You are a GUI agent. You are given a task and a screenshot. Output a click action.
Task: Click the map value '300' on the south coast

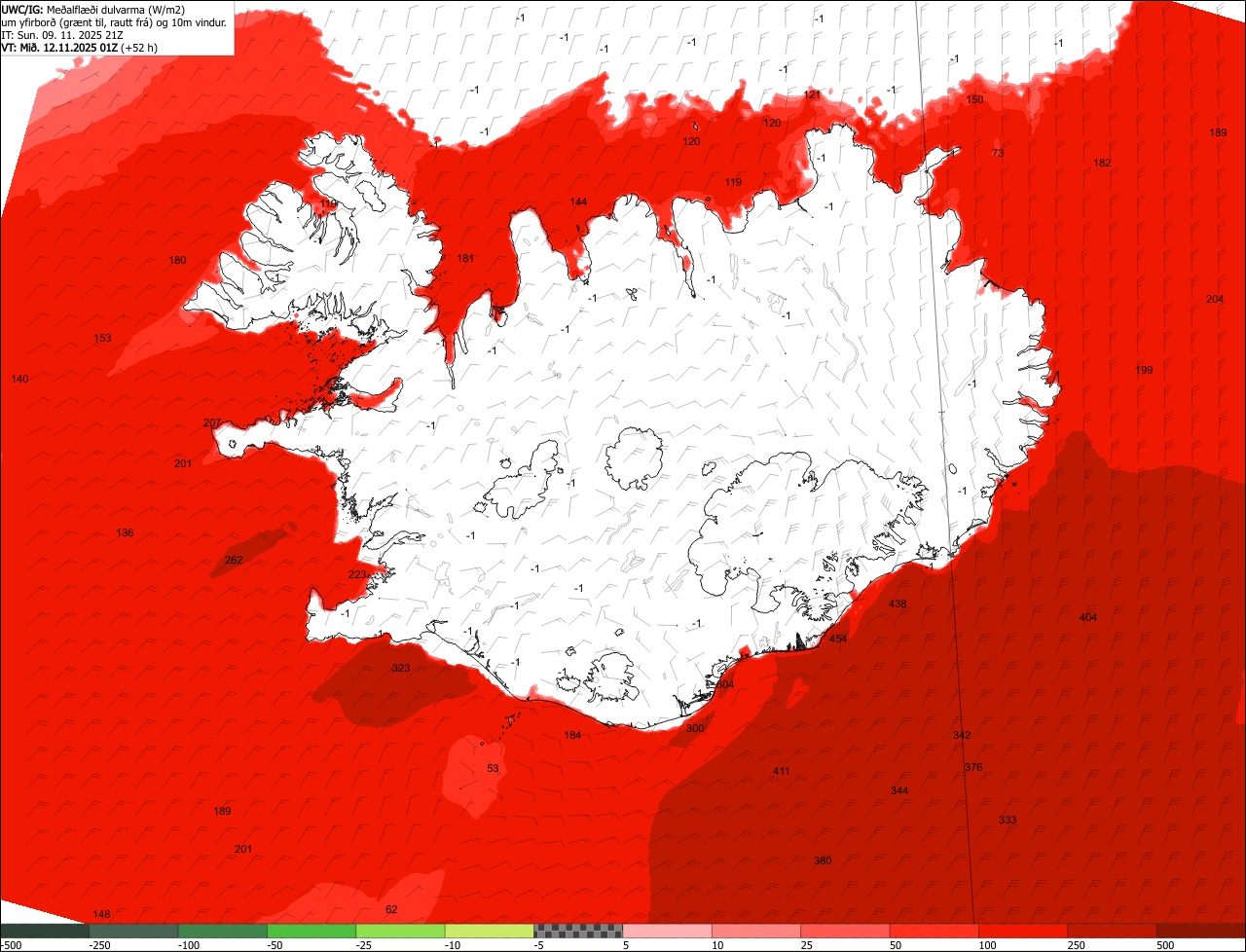(x=695, y=728)
